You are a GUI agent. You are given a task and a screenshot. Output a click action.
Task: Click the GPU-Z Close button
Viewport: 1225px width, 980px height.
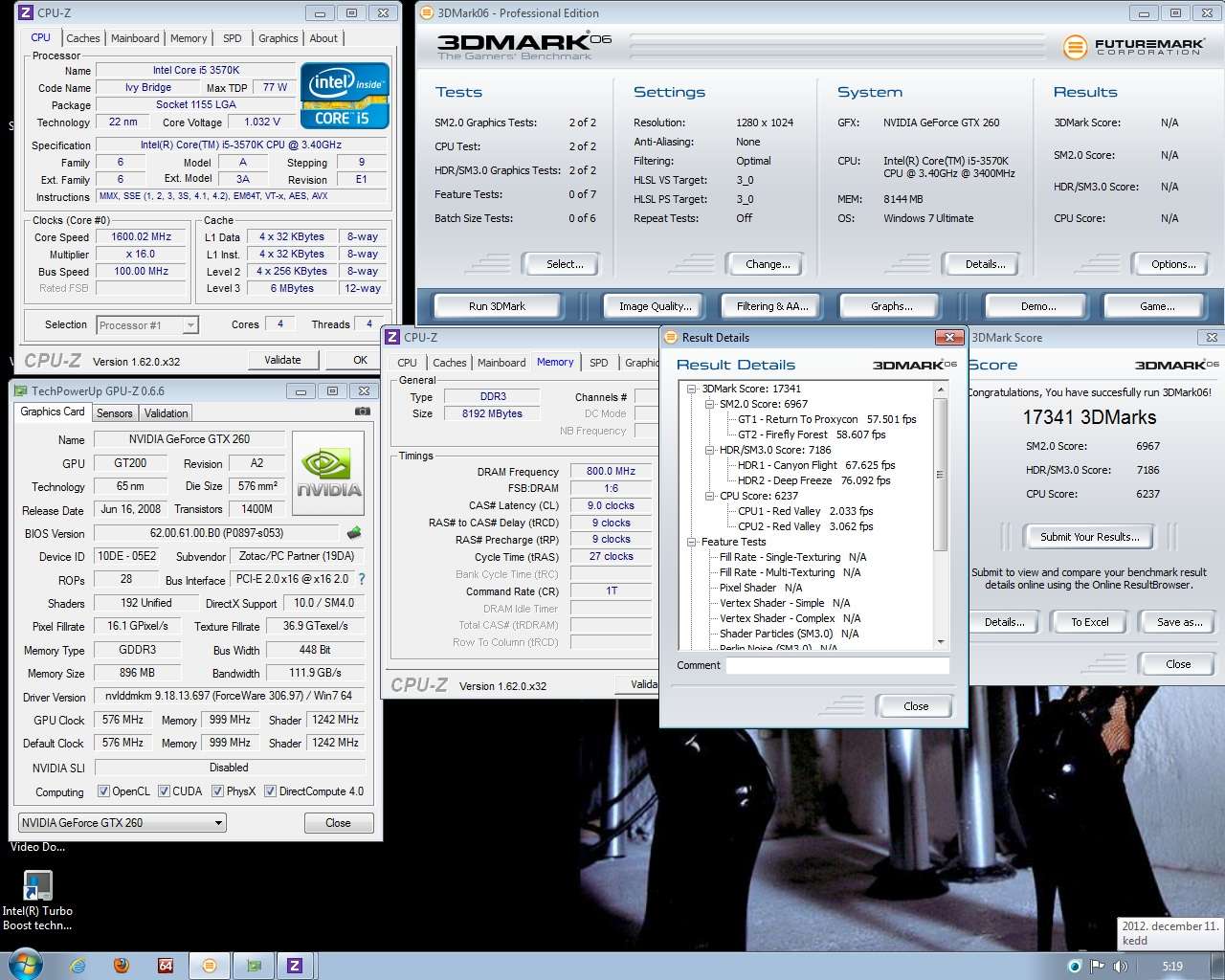(x=338, y=823)
